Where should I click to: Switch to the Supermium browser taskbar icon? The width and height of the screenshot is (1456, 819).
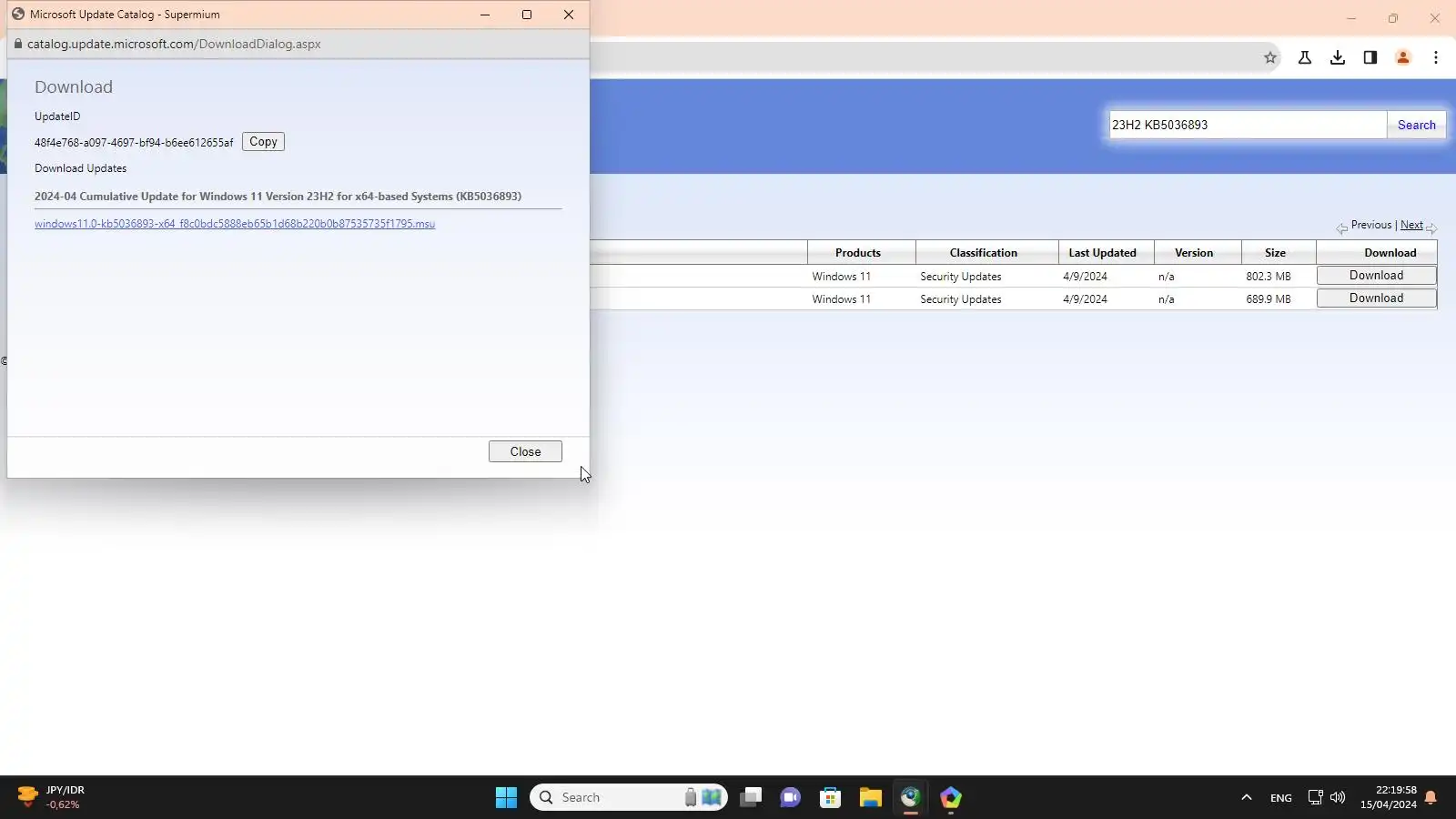click(x=910, y=797)
